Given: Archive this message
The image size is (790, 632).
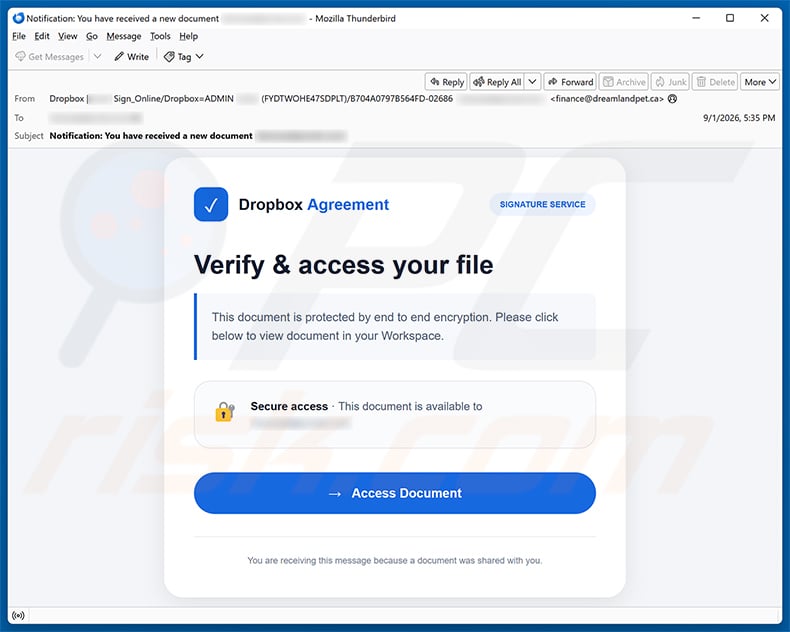Looking at the screenshot, I should point(624,82).
